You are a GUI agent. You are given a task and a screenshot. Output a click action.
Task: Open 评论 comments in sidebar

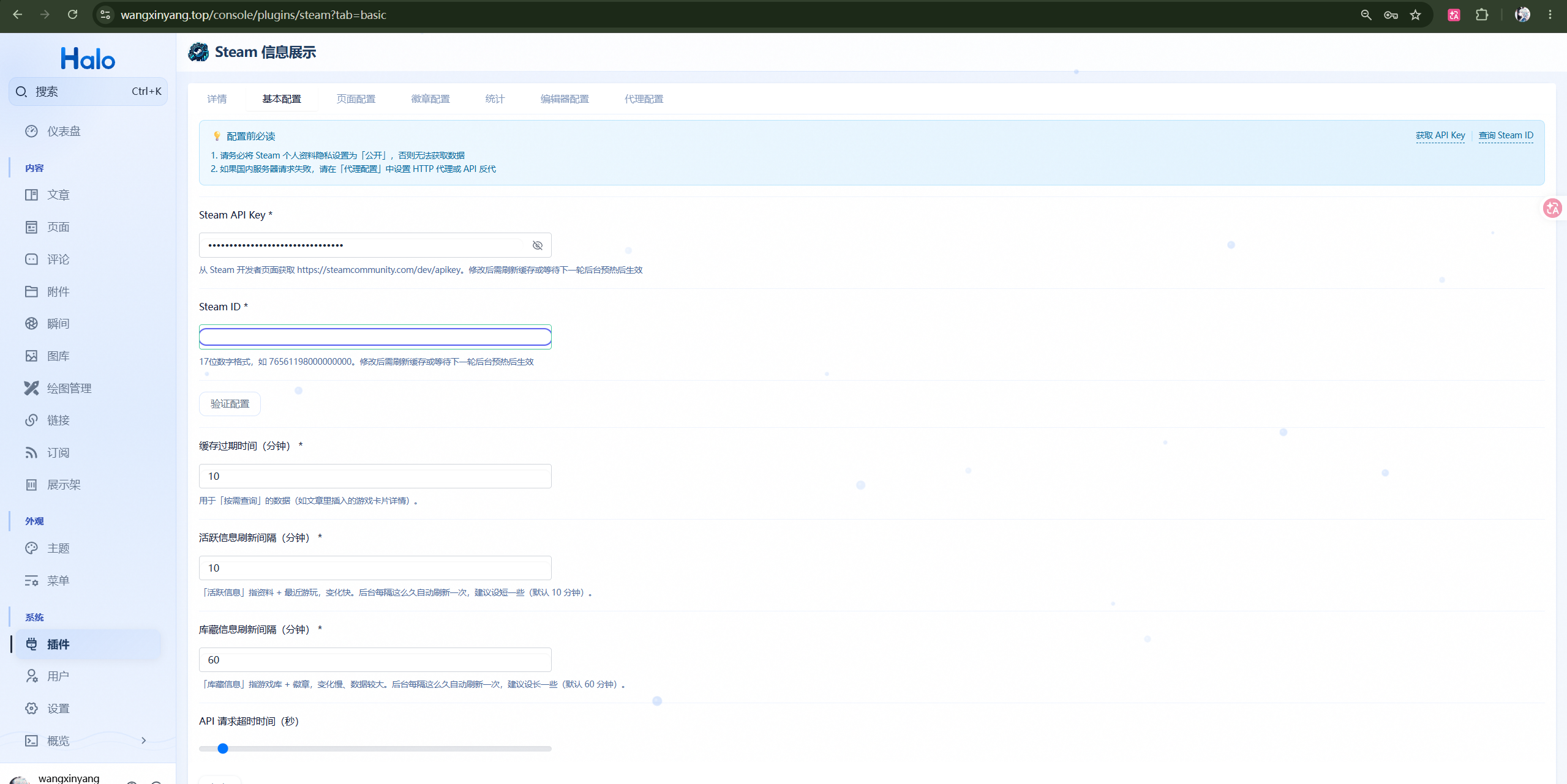click(88, 259)
